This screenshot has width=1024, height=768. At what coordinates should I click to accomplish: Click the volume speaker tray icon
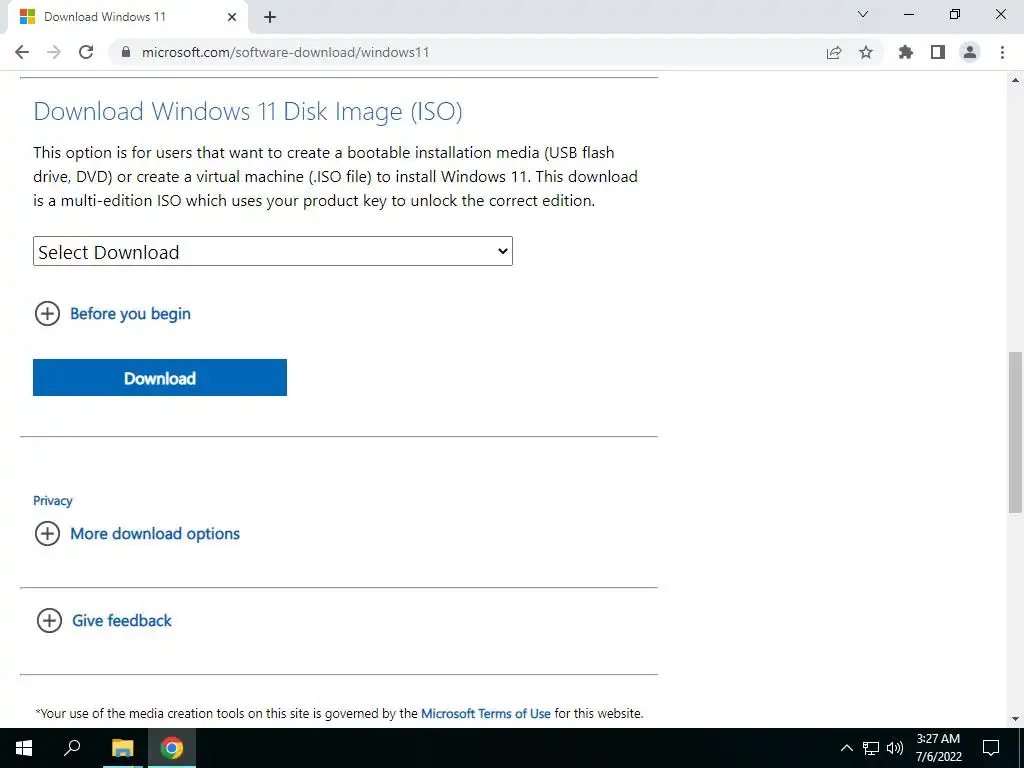895,748
